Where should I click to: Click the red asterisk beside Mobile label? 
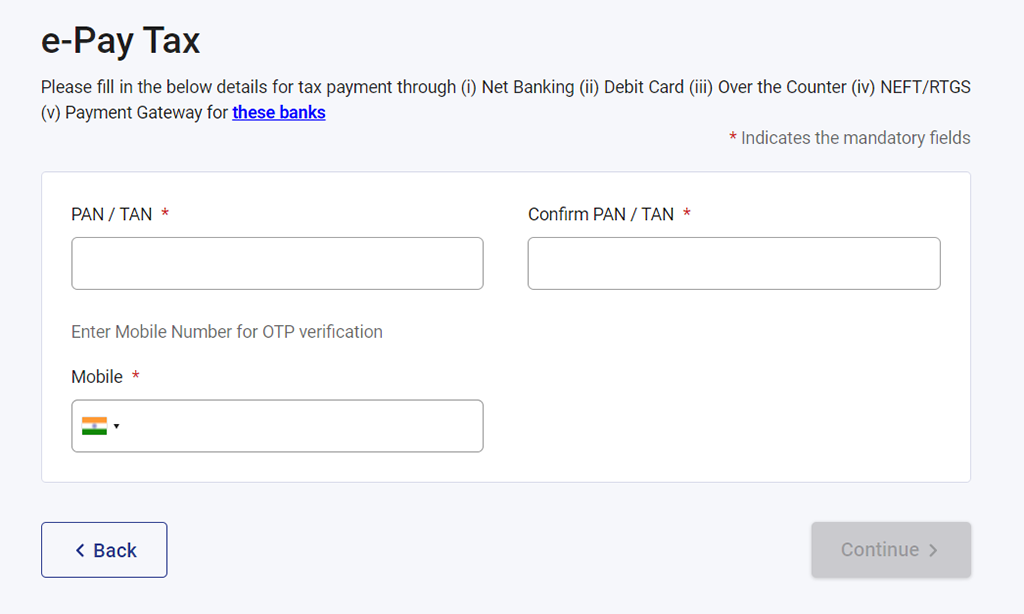(136, 377)
